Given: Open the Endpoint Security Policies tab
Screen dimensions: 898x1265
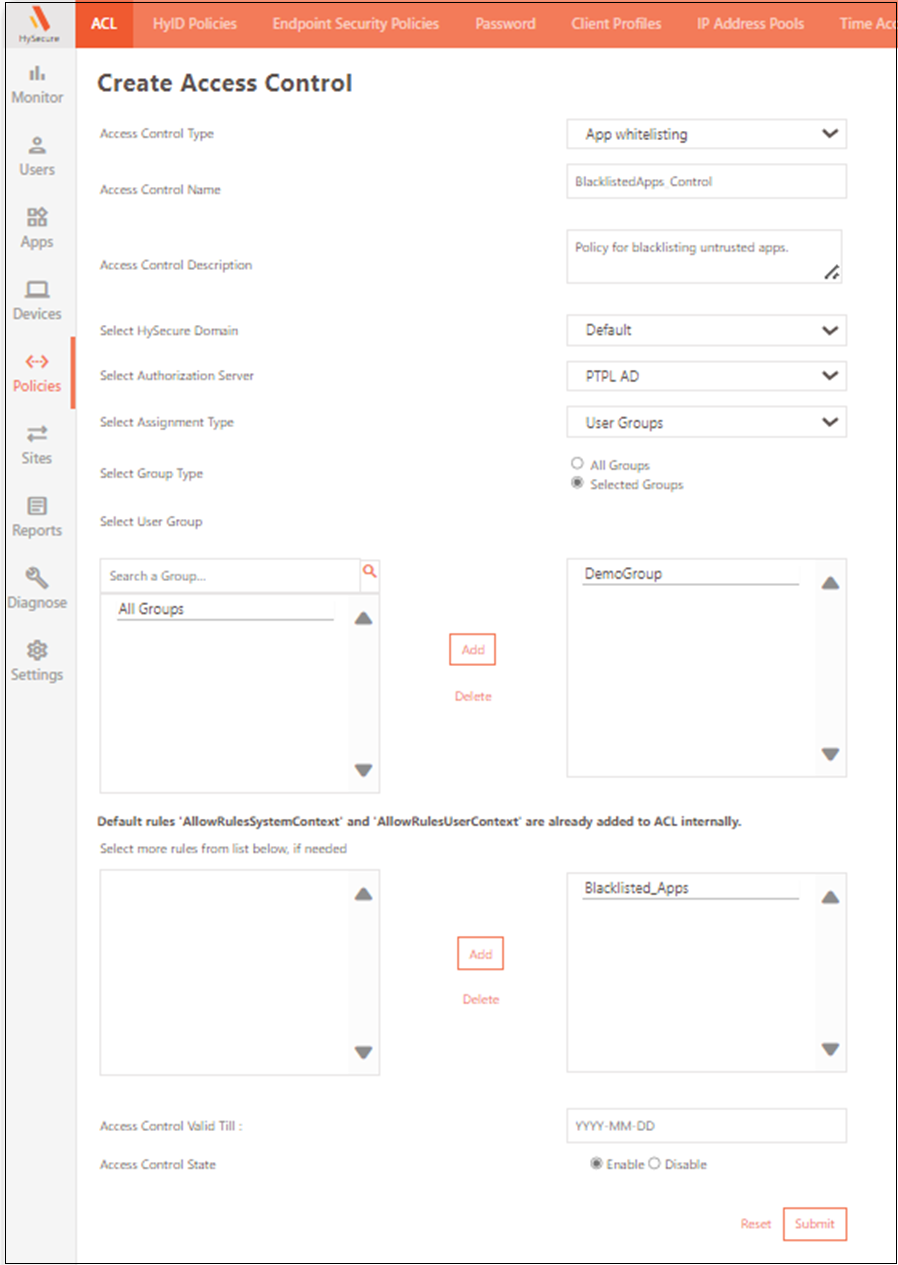Looking at the screenshot, I should 355,23.
